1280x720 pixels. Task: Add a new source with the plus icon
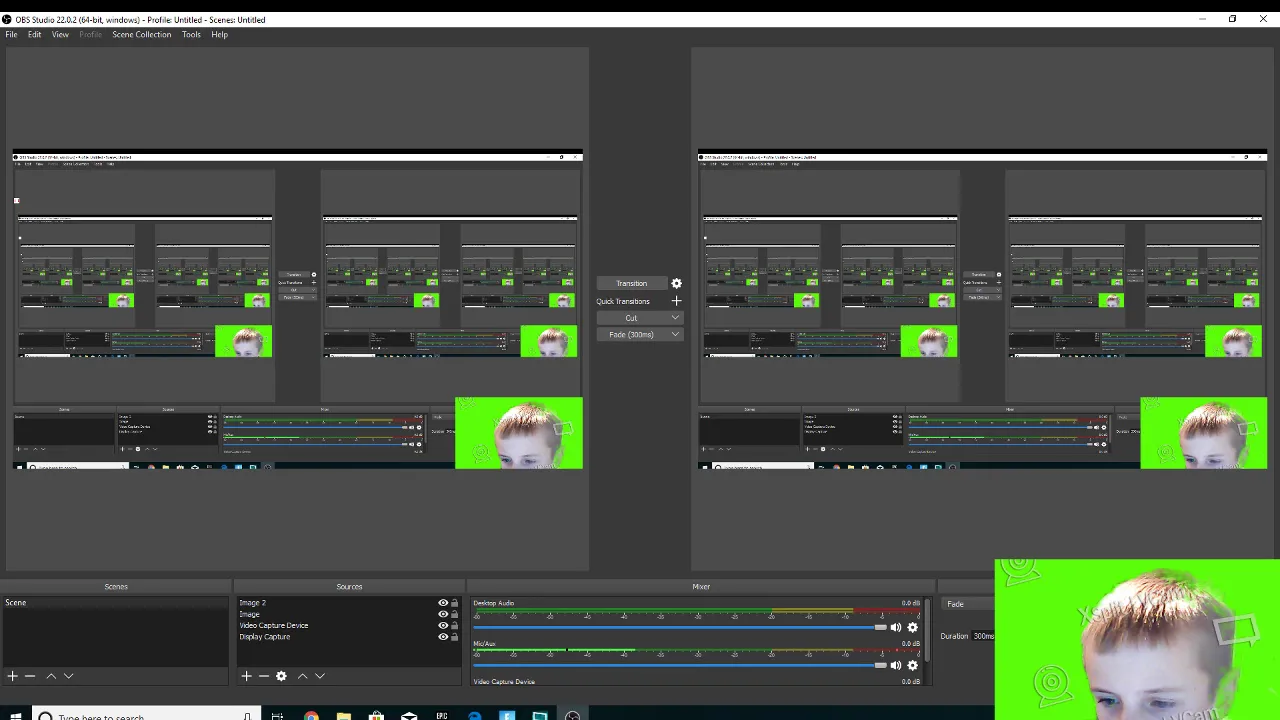246,676
